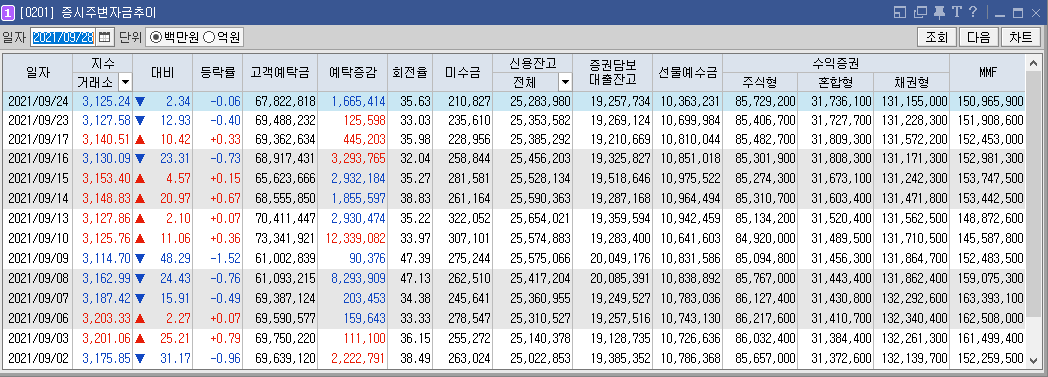Click the 예탁증감 column header
The image size is (1048, 377).
click(x=352, y=72)
